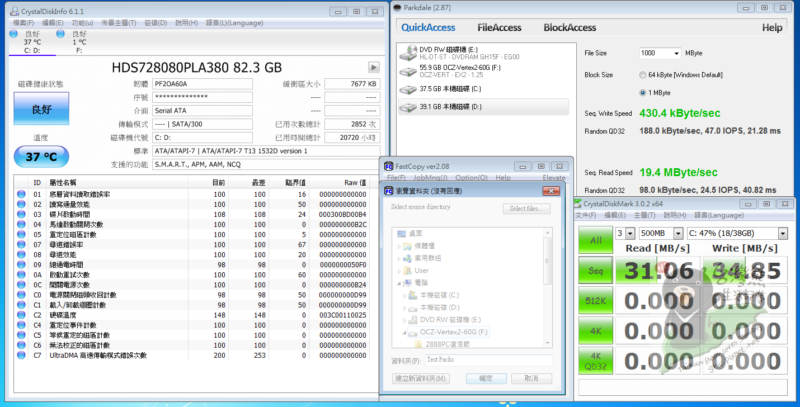Select the 39.1 GB drive (D:) in Parkdale
Viewport: 800px width, 407px height.
(x=483, y=107)
